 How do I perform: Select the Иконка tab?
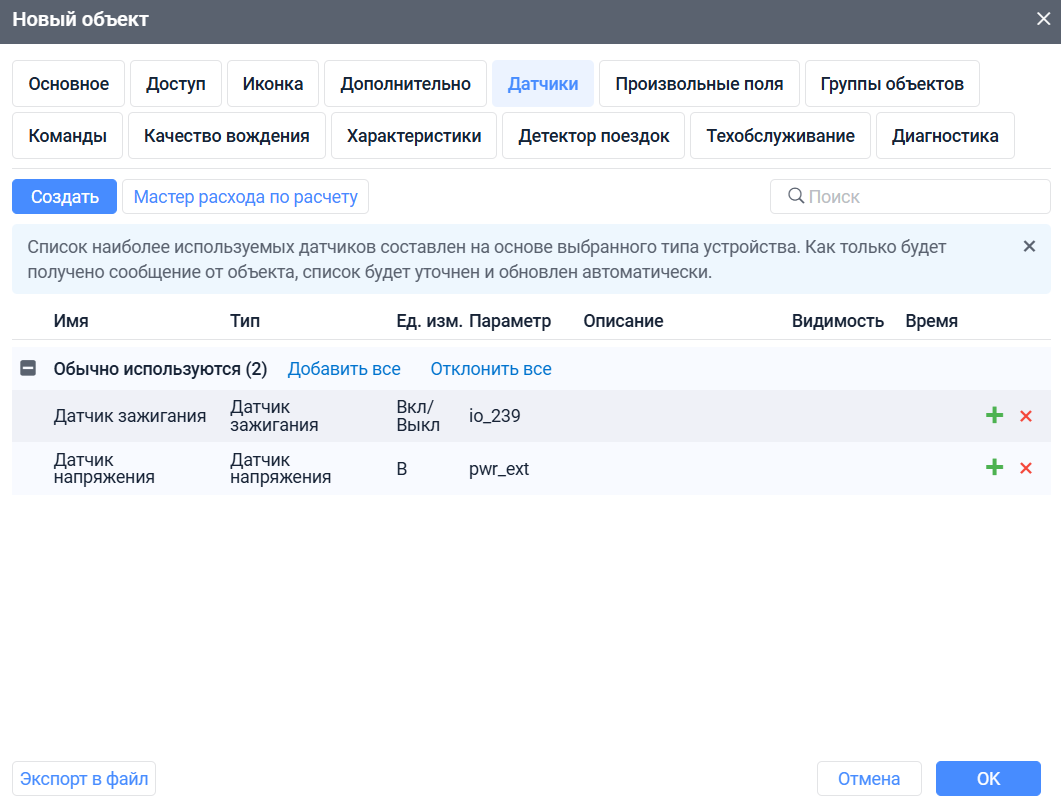tap(272, 84)
